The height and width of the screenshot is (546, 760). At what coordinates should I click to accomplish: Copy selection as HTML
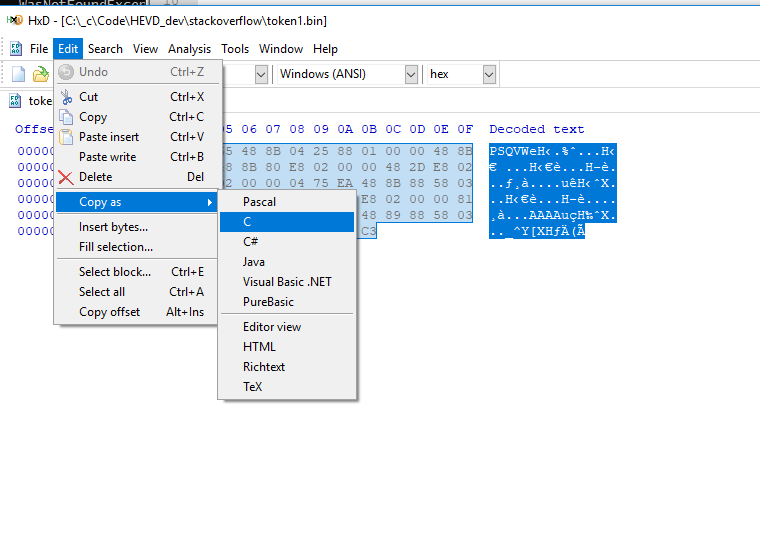(x=287, y=347)
